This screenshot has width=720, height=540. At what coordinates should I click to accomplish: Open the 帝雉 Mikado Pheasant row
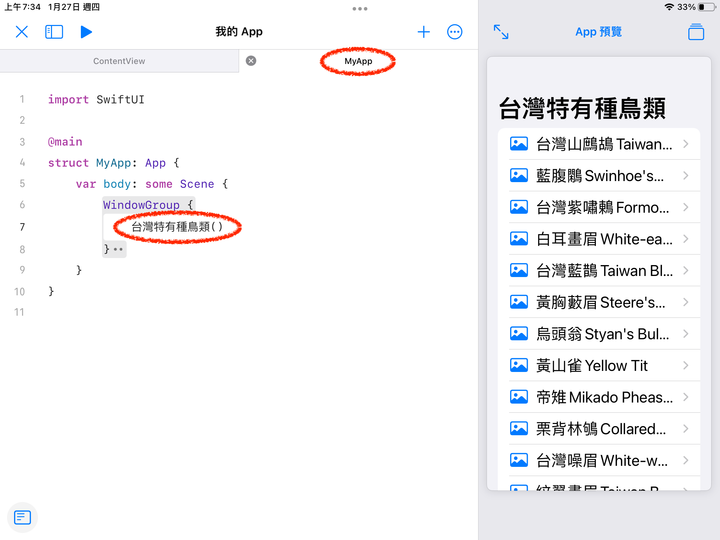click(x=599, y=398)
